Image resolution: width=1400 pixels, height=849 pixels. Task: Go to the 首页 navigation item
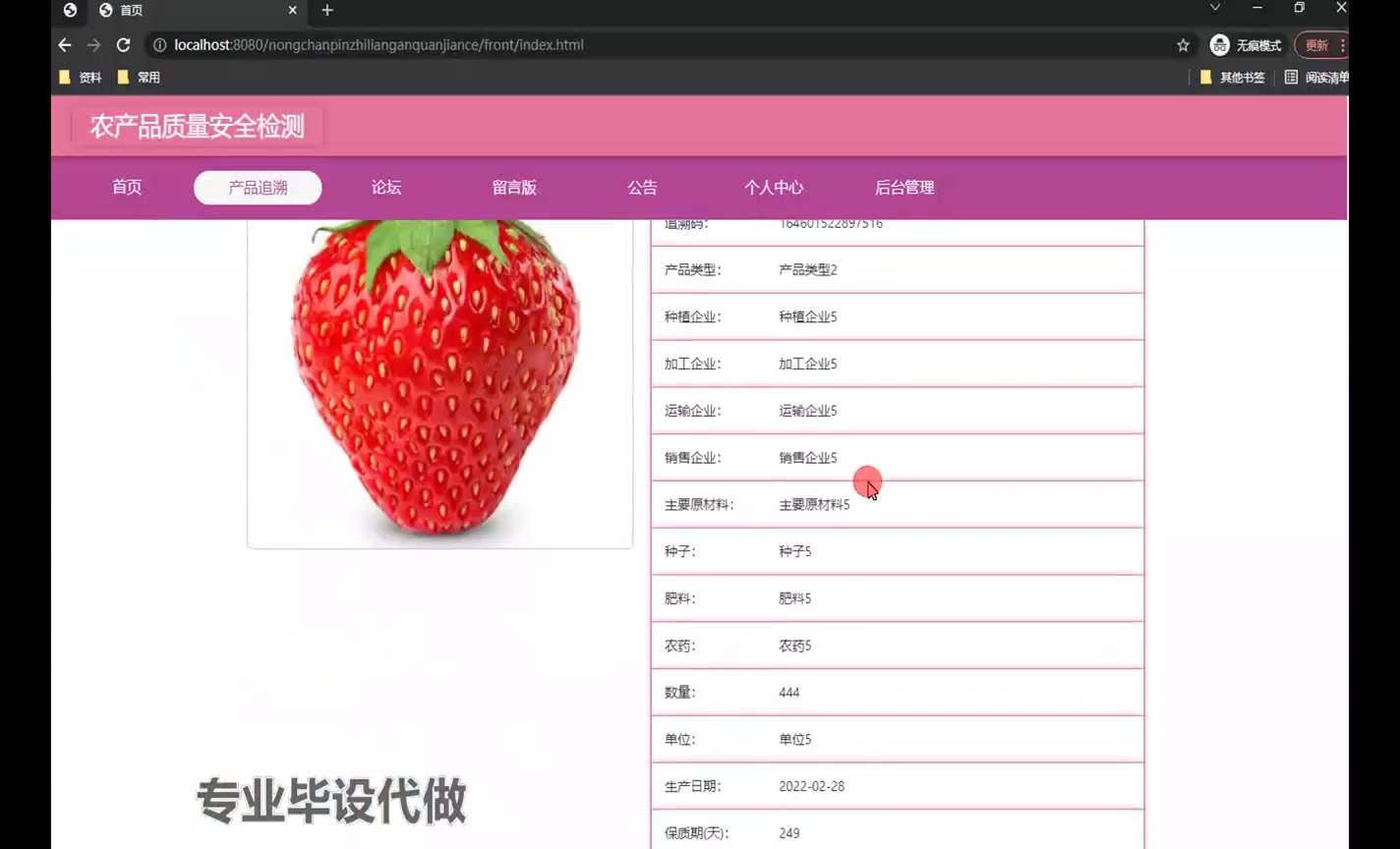point(127,188)
